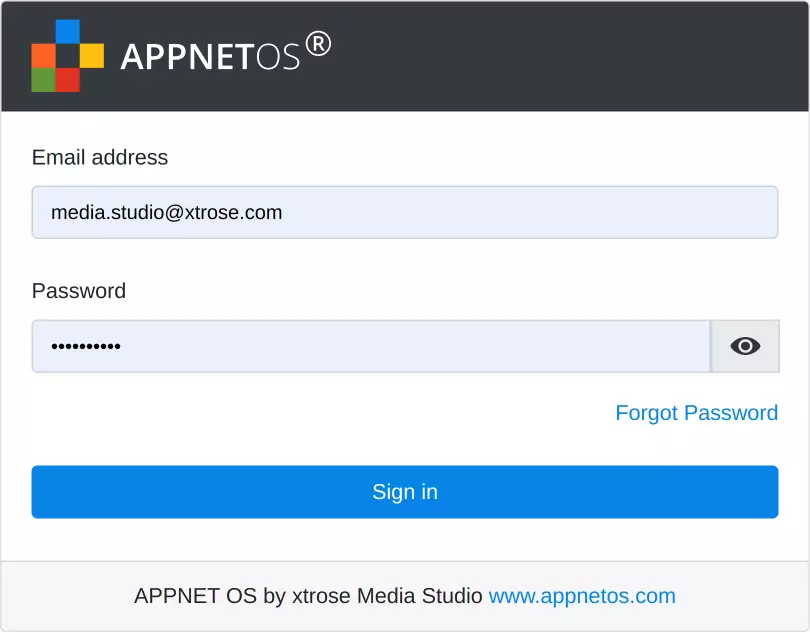The height and width of the screenshot is (632, 810).
Task: Click the orange square in the logo
Action: [x=43, y=56]
